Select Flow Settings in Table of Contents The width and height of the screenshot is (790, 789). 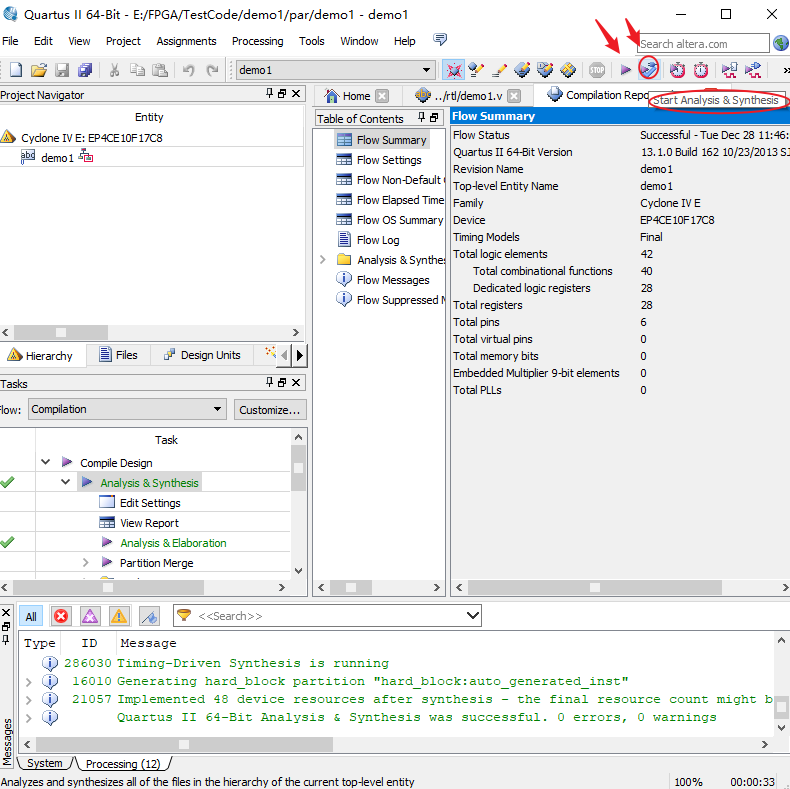coord(388,160)
